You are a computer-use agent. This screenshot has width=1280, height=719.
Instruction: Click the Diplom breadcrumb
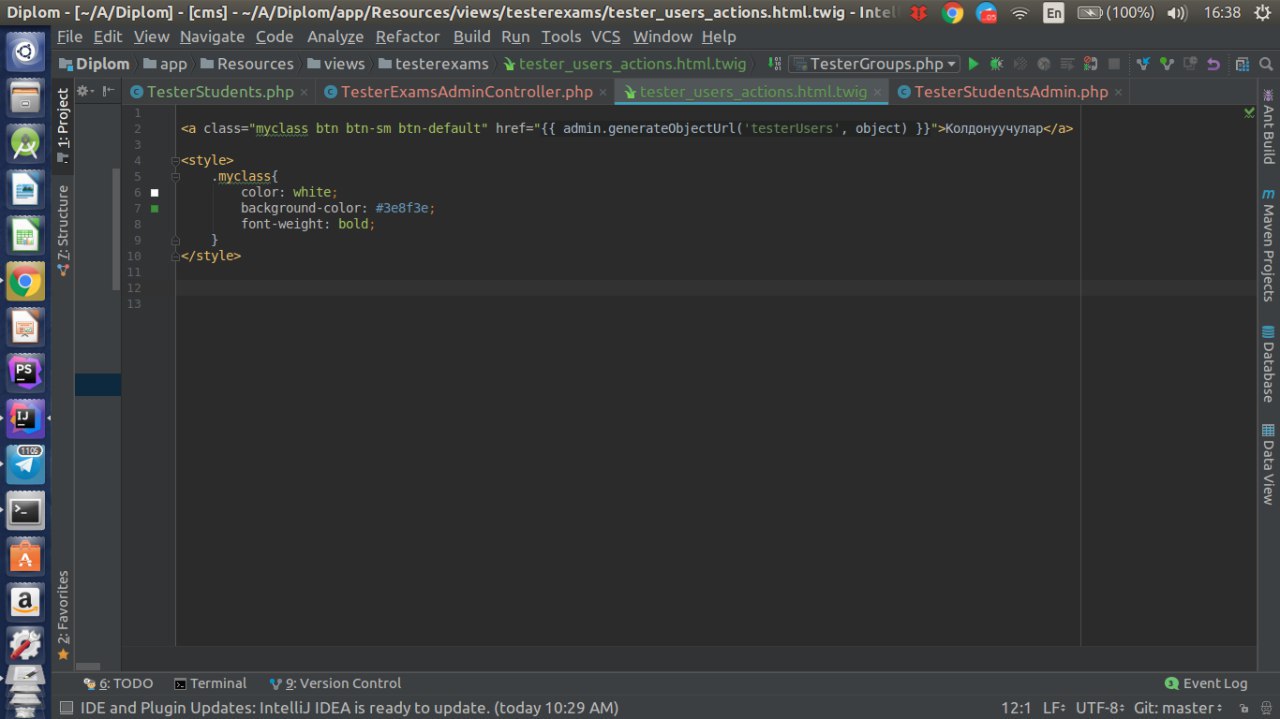click(x=95, y=64)
